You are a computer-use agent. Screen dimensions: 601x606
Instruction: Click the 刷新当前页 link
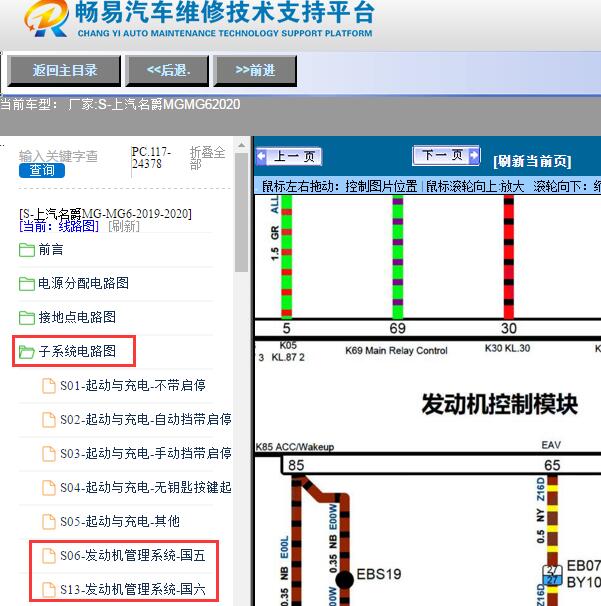coord(532,161)
